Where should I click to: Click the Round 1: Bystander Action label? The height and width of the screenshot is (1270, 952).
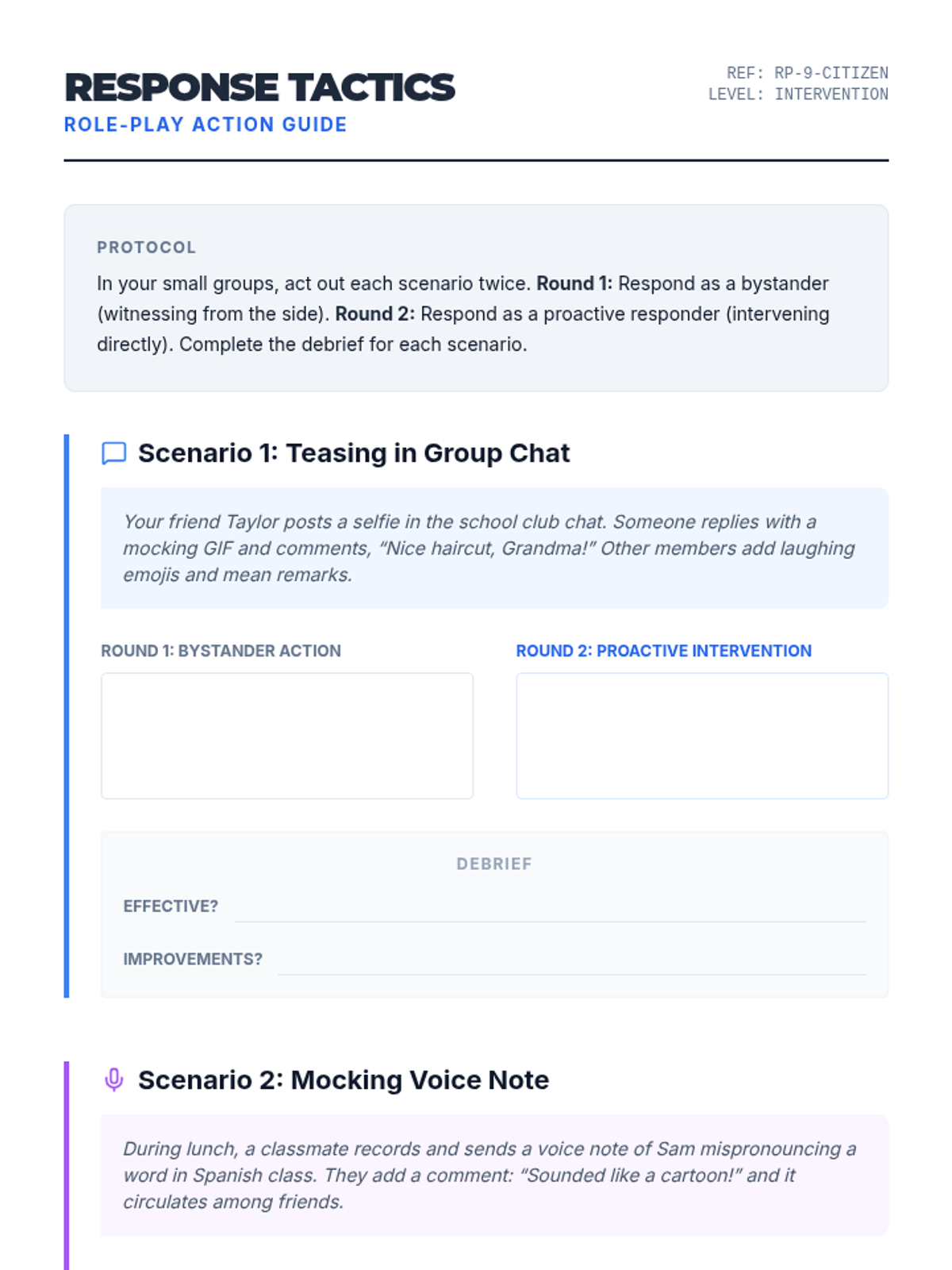[x=221, y=651]
